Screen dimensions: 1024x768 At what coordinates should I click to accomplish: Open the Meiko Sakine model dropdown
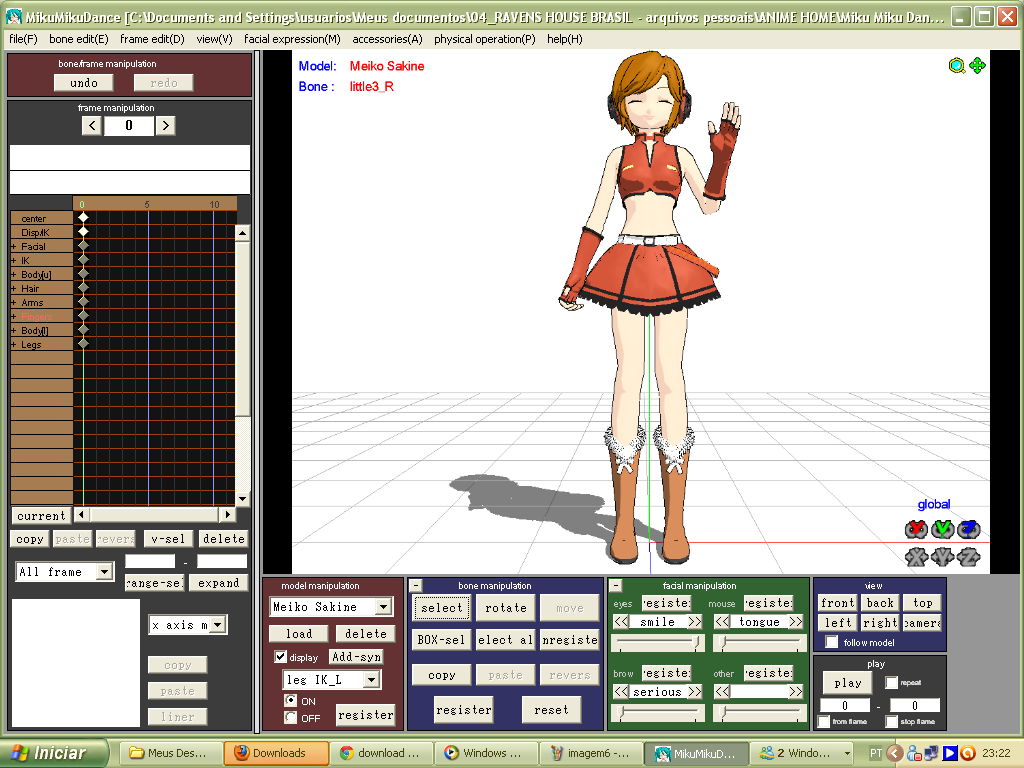pyautogui.click(x=384, y=607)
